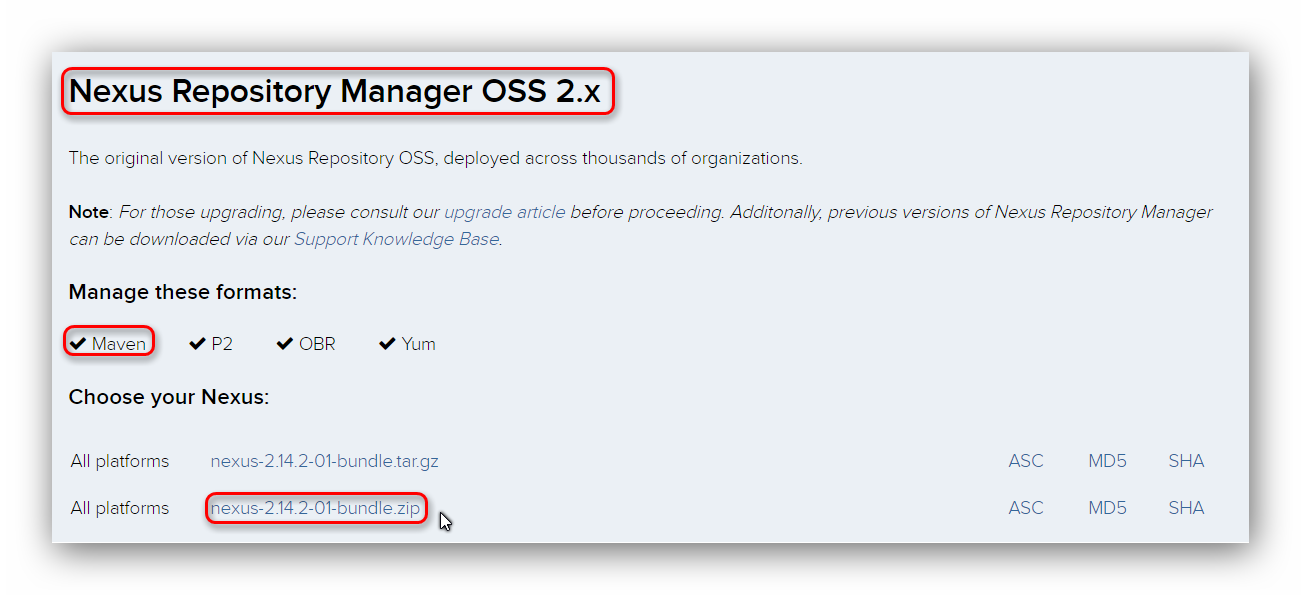Click the Nexus Repository Manager OSS 2.x heading

click(335, 91)
